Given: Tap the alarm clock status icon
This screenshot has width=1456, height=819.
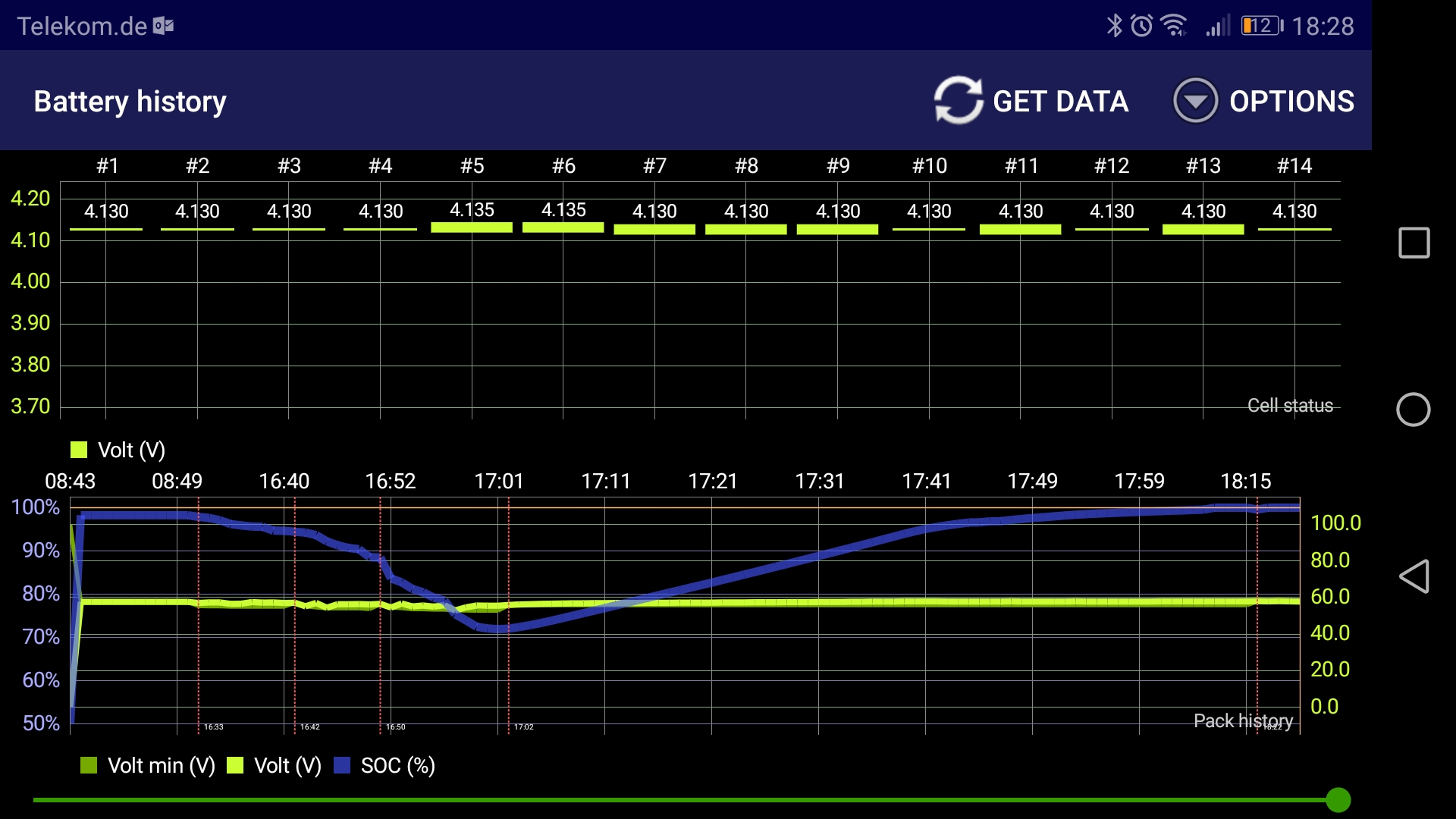Looking at the screenshot, I should (x=1141, y=26).
